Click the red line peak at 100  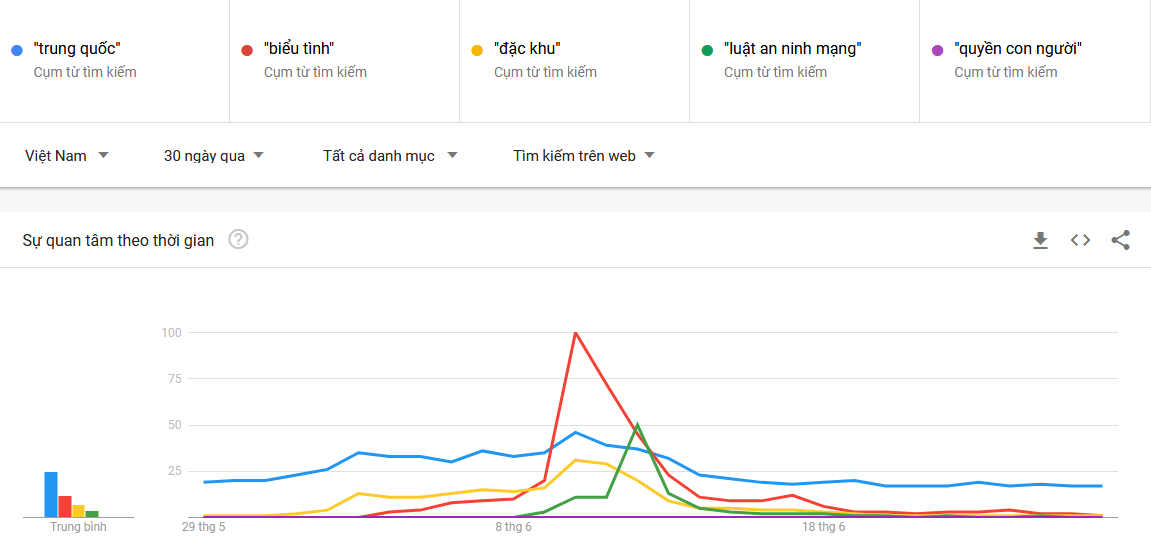pos(575,333)
